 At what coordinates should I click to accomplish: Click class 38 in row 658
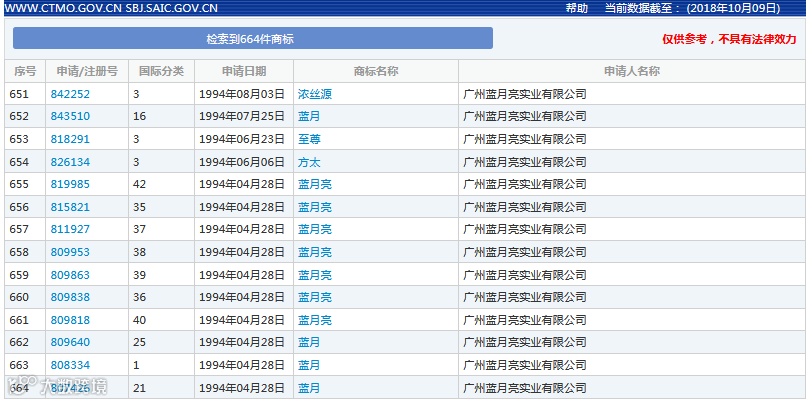tap(139, 252)
